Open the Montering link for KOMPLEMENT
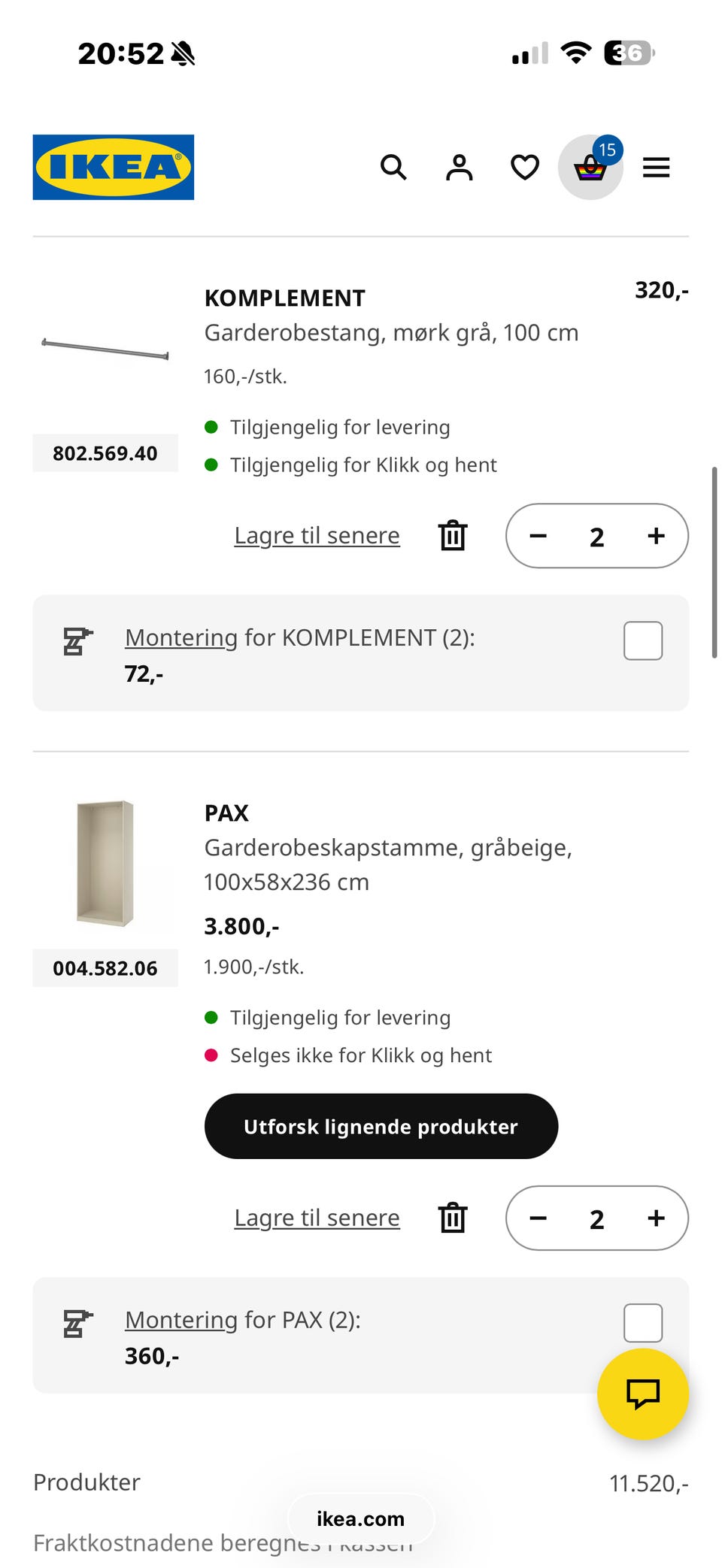 181,637
